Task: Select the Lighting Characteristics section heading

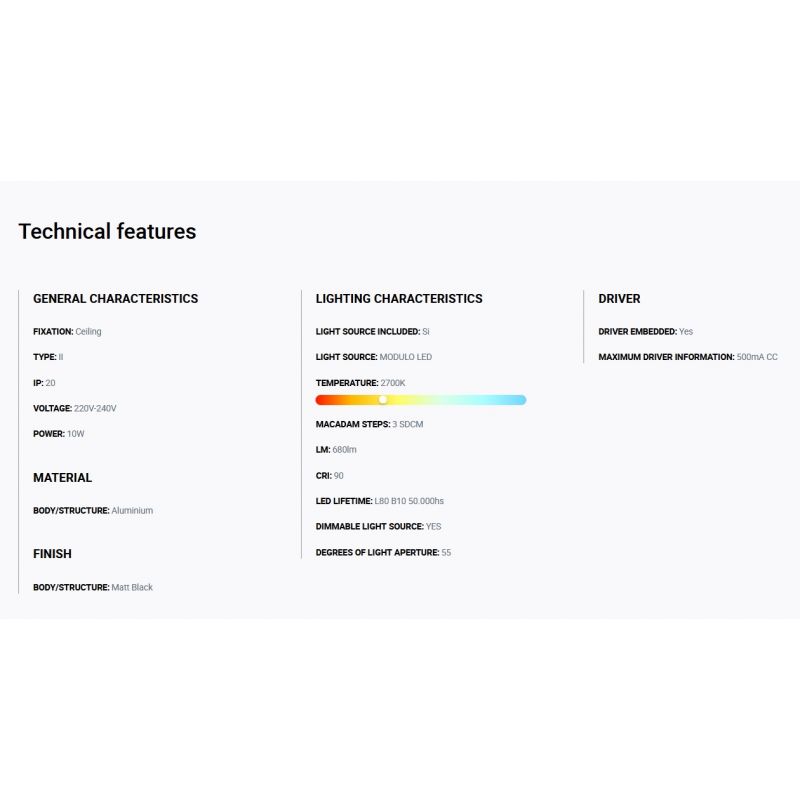Action: point(399,299)
